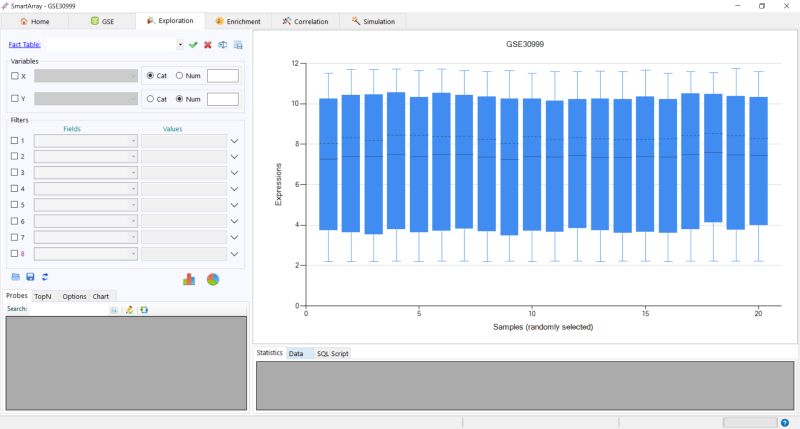Open filter 1 Fields dropdown
Image resolution: width=800 pixels, height=429 pixels.
coord(134,141)
